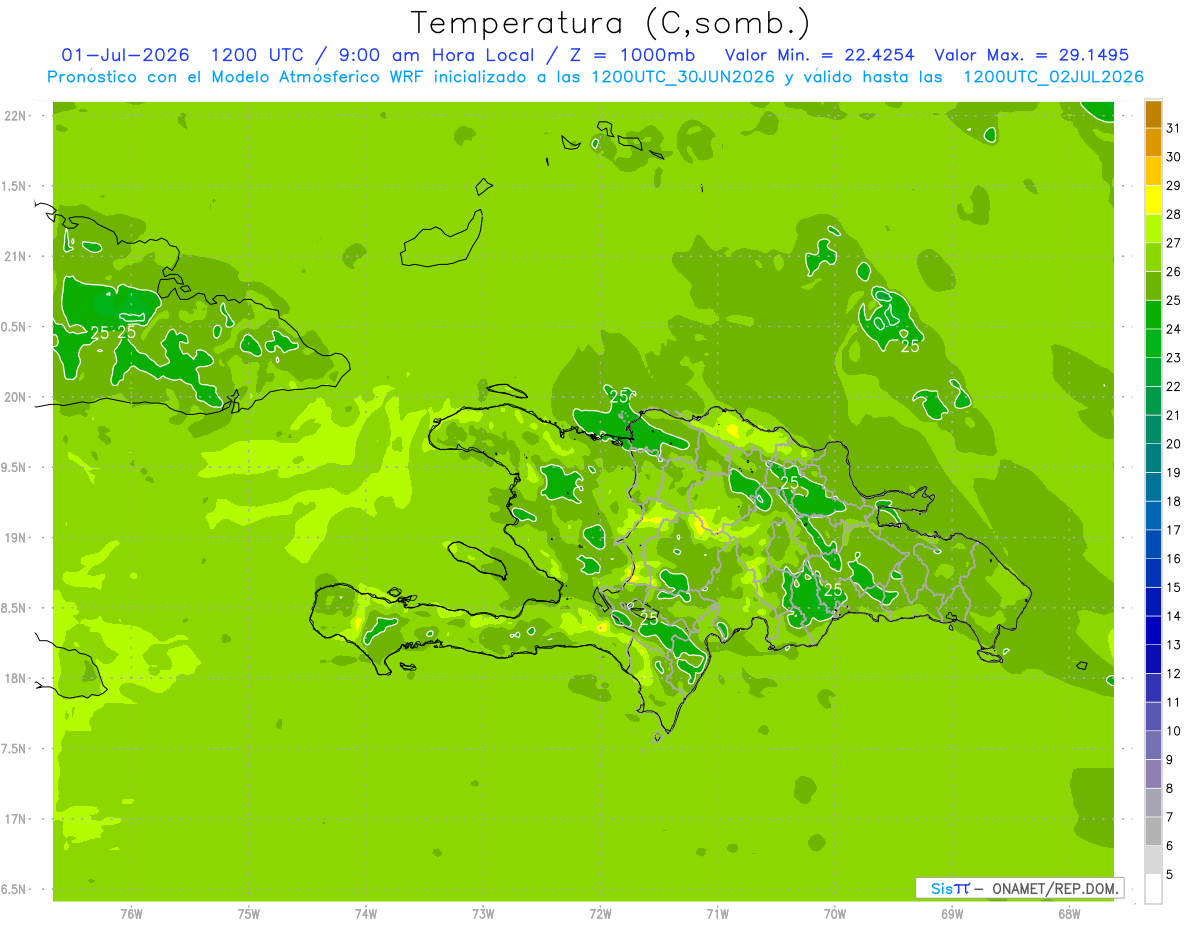The image size is (1200, 927).
Task: Click the "19N" latitude label
Action: tap(14, 538)
